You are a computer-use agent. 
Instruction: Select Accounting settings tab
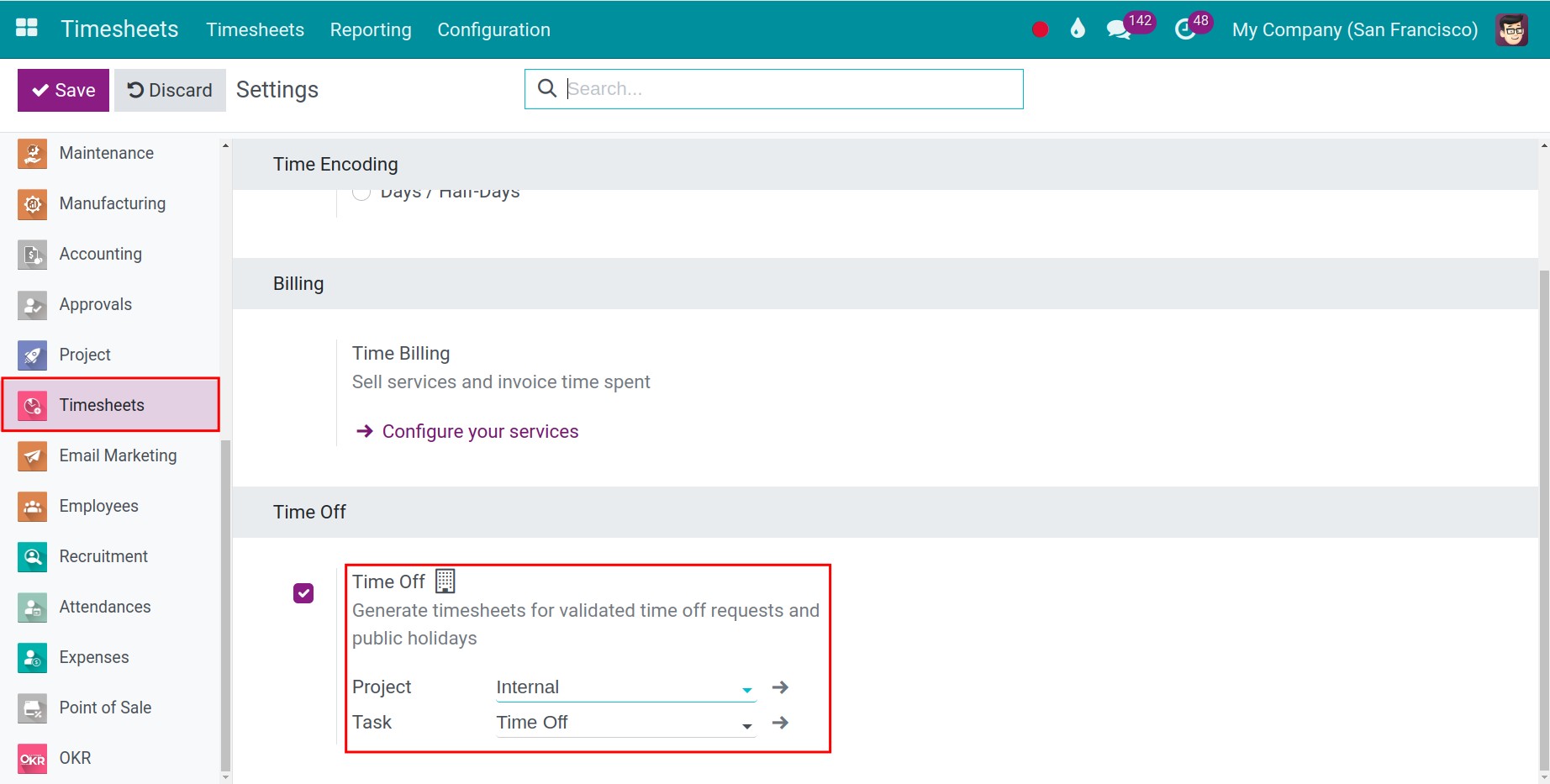pos(110,255)
